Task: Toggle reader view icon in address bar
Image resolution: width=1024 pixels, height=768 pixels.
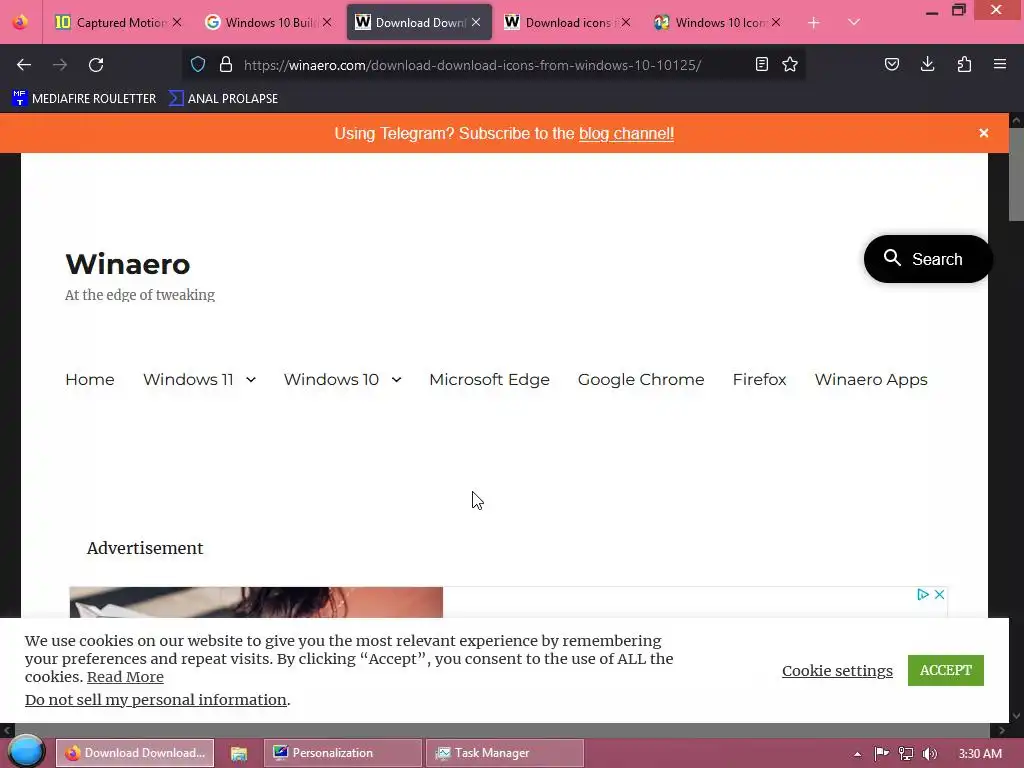Action: tap(761, 64)
